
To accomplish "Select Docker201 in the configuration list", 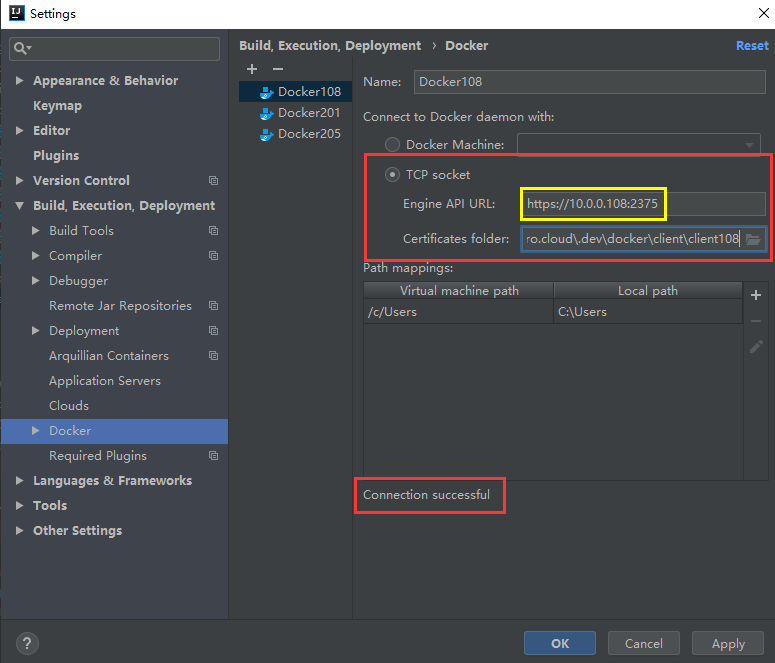I will (x=308, y=113).
